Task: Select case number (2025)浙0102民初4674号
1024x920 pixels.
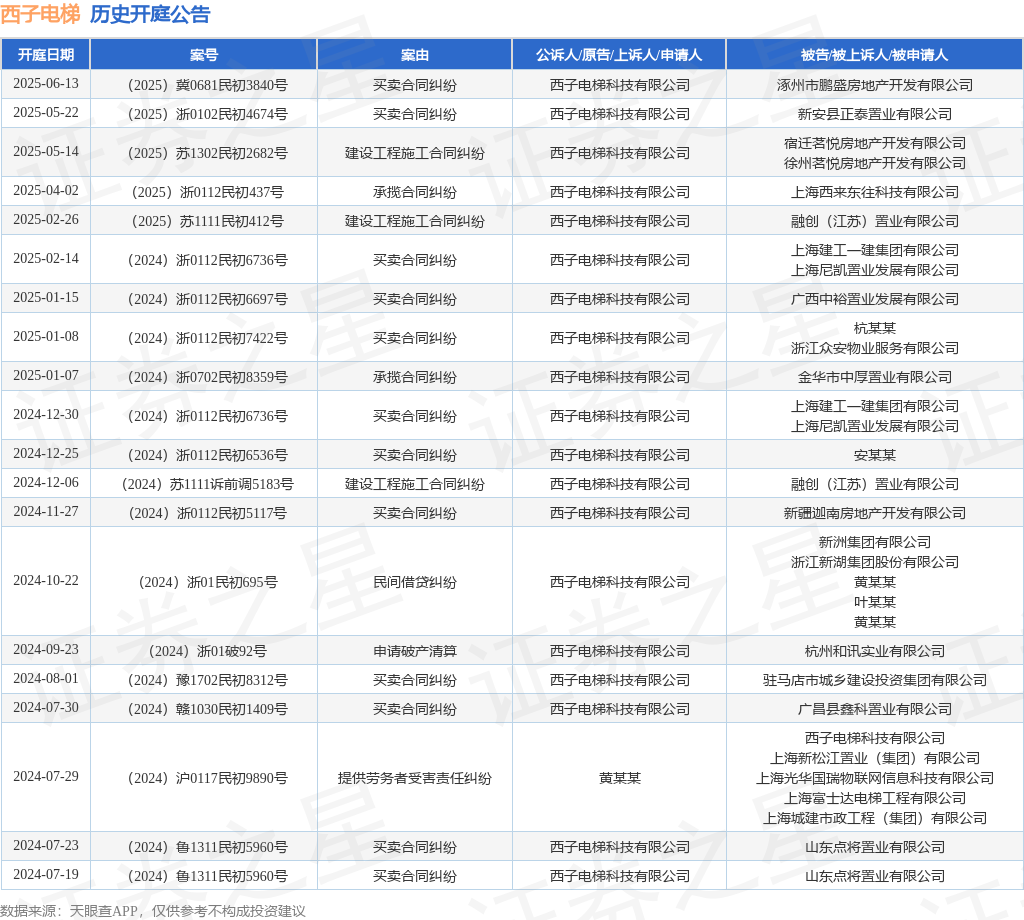Action: click(204, 114)
